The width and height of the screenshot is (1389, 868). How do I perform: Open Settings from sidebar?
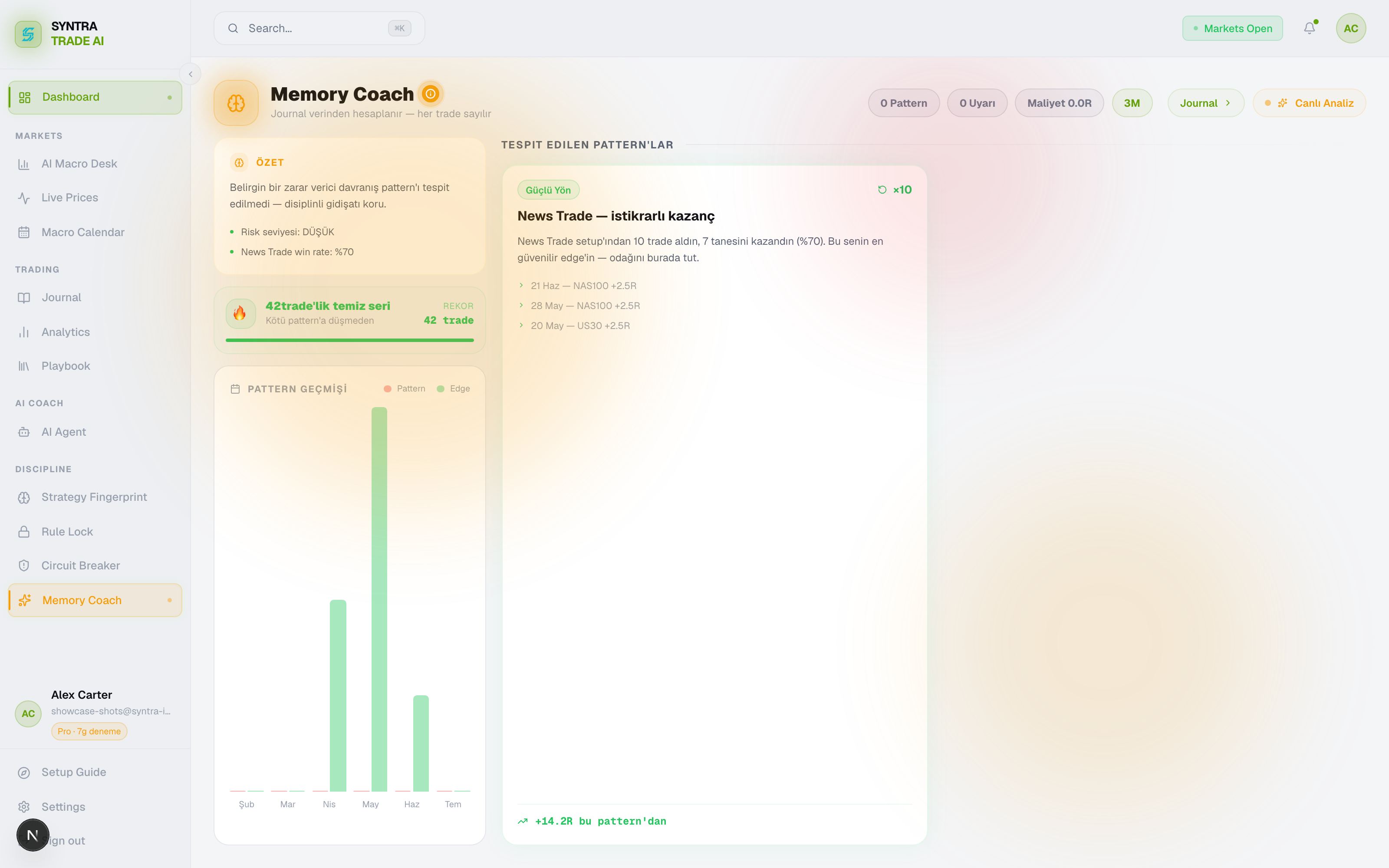click(95, 806)
